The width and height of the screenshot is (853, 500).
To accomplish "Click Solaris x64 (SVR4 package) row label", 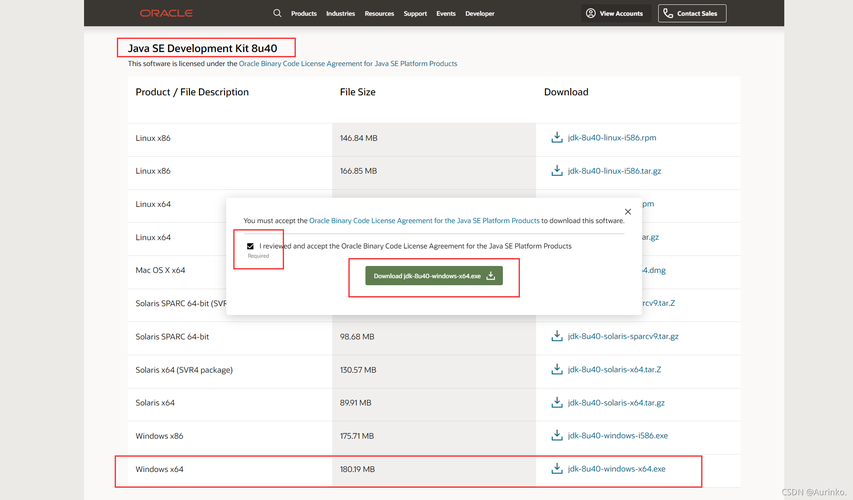I will point(184,370).
